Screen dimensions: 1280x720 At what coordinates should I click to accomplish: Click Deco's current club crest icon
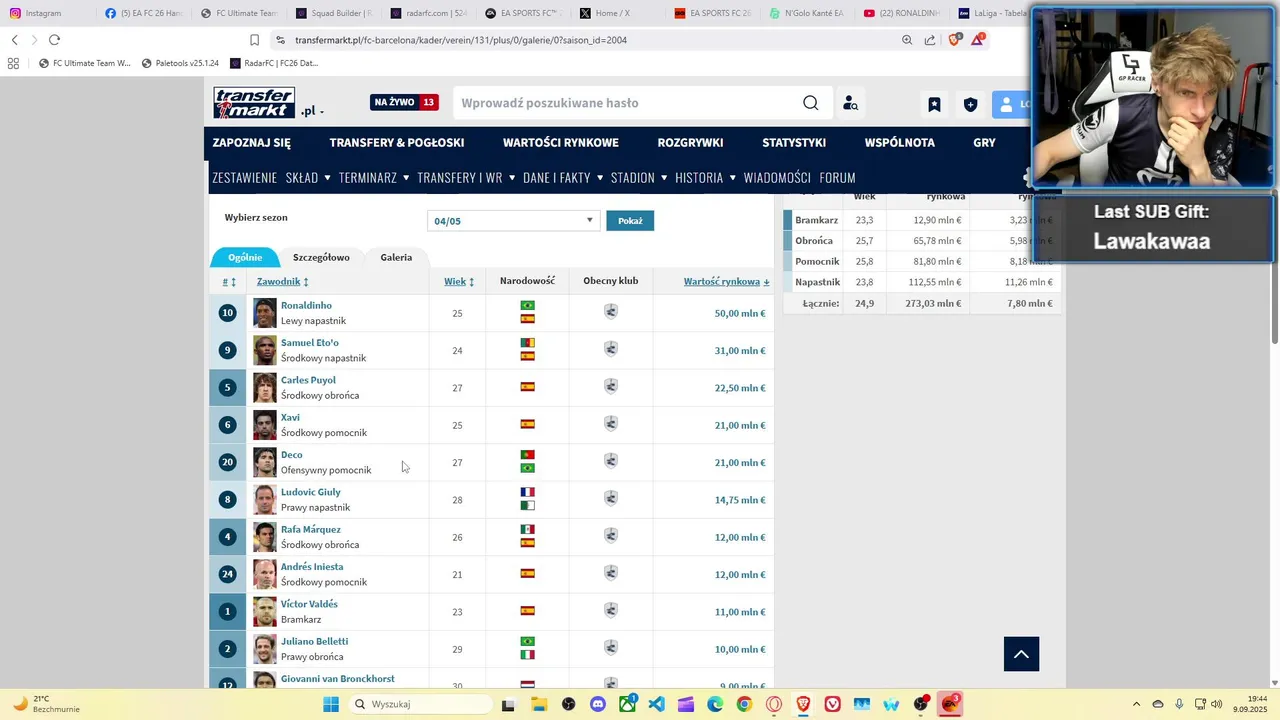(x=611, y=461)
